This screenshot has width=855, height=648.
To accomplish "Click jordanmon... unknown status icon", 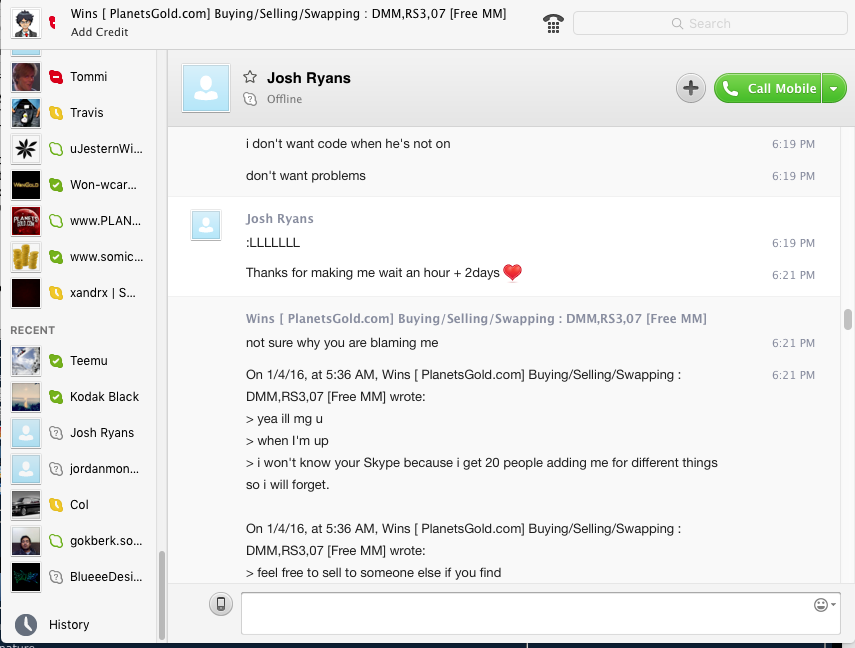I will (x=56, y=469).
